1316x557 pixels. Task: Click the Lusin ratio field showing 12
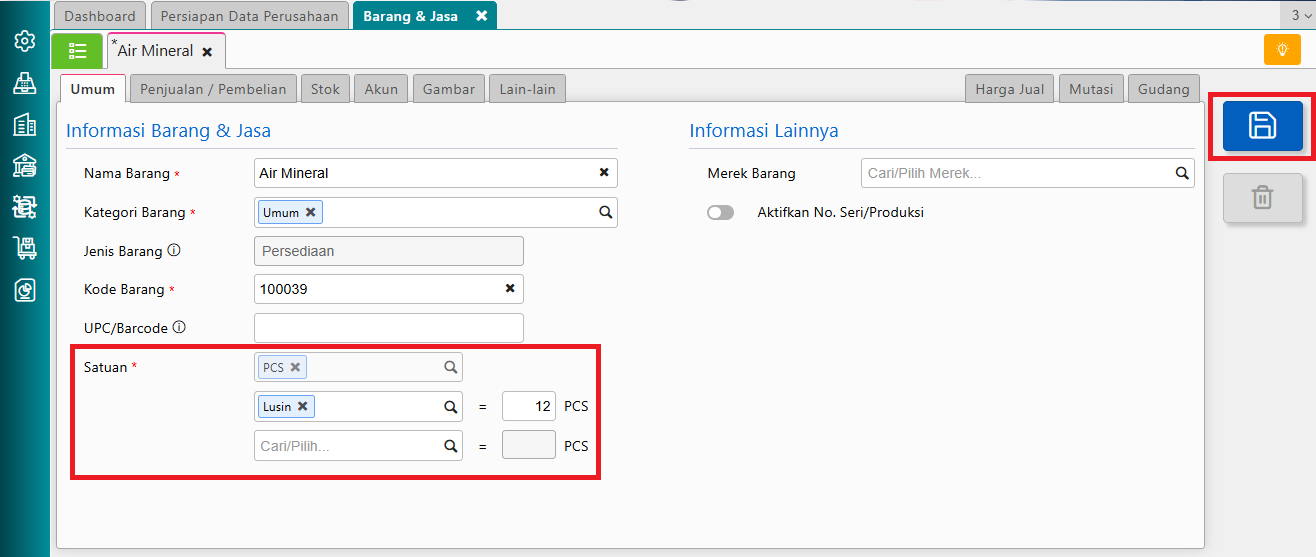[529, 406]
